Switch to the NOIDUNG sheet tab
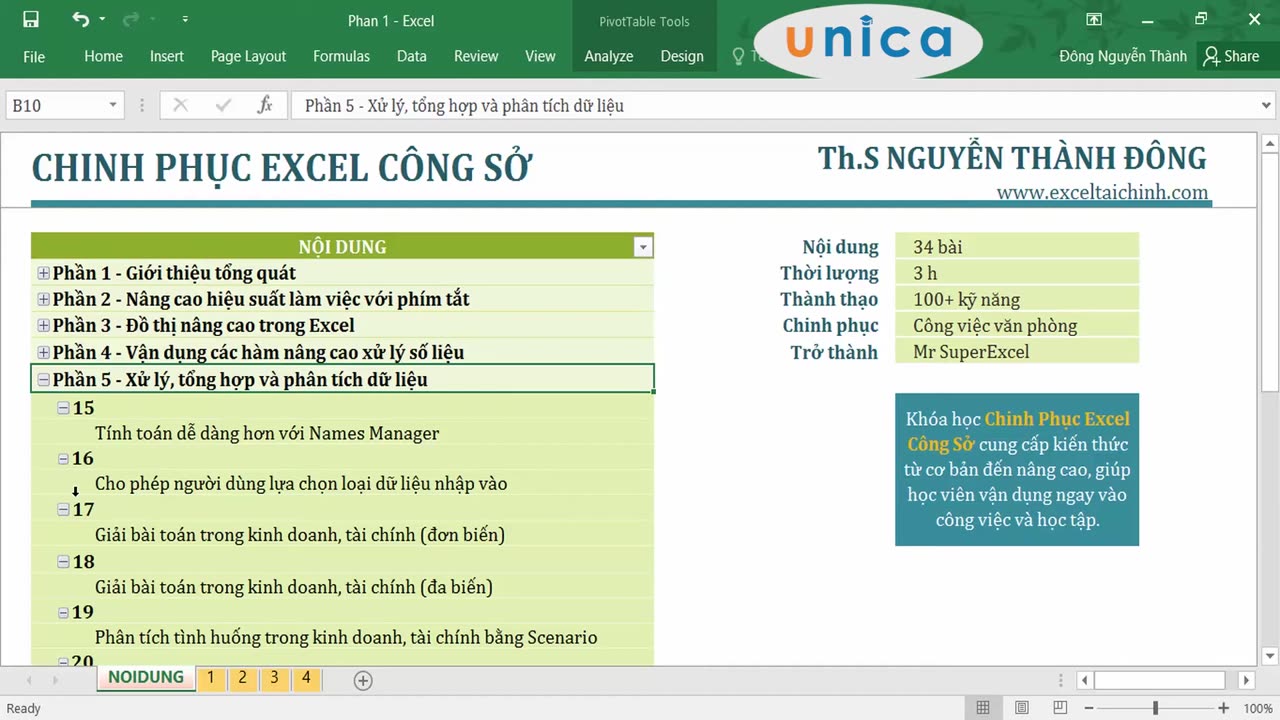 point(146,677)
